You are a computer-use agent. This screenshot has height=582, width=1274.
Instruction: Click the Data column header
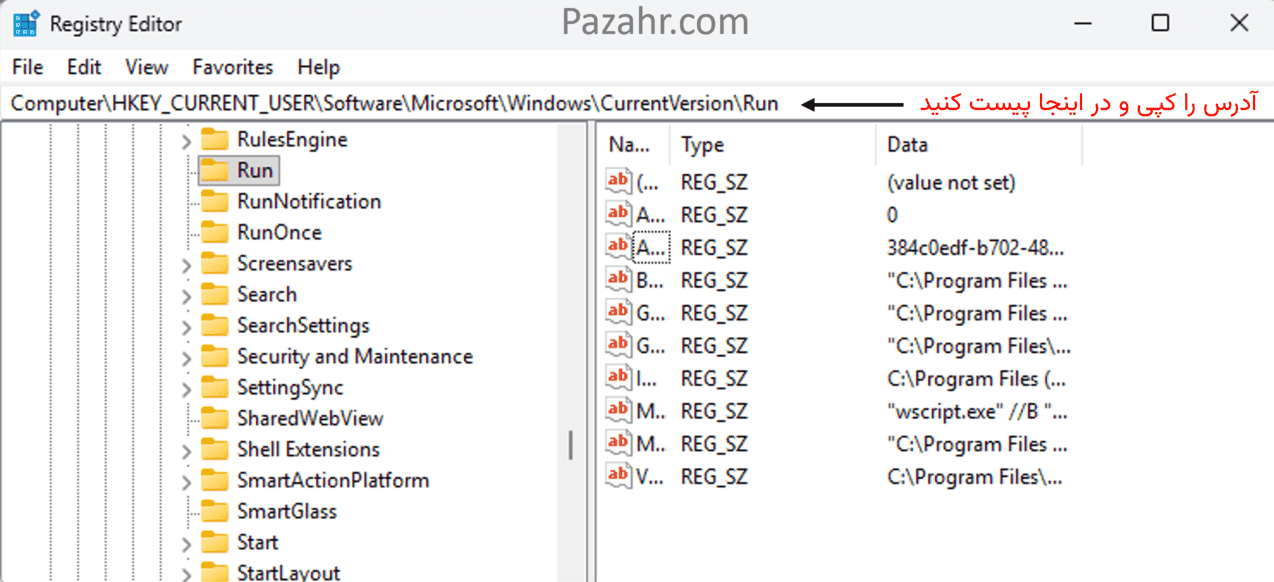pyautogui.click(x=978, y=145)
